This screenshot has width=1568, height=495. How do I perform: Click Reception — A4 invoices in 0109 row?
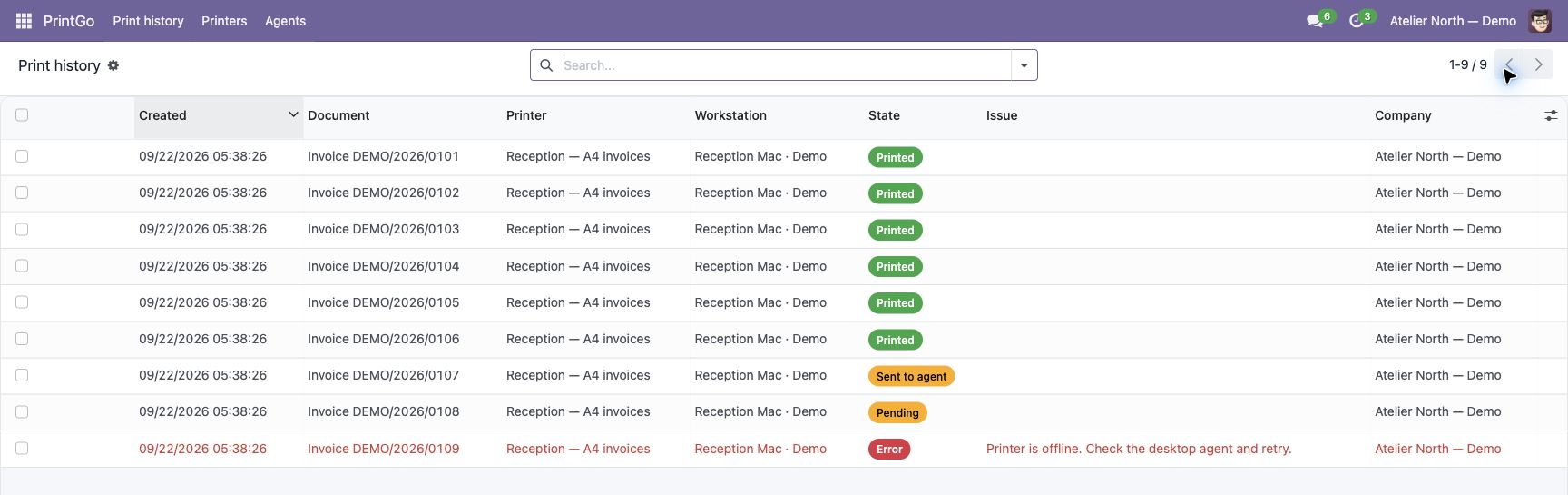point(578,449)
